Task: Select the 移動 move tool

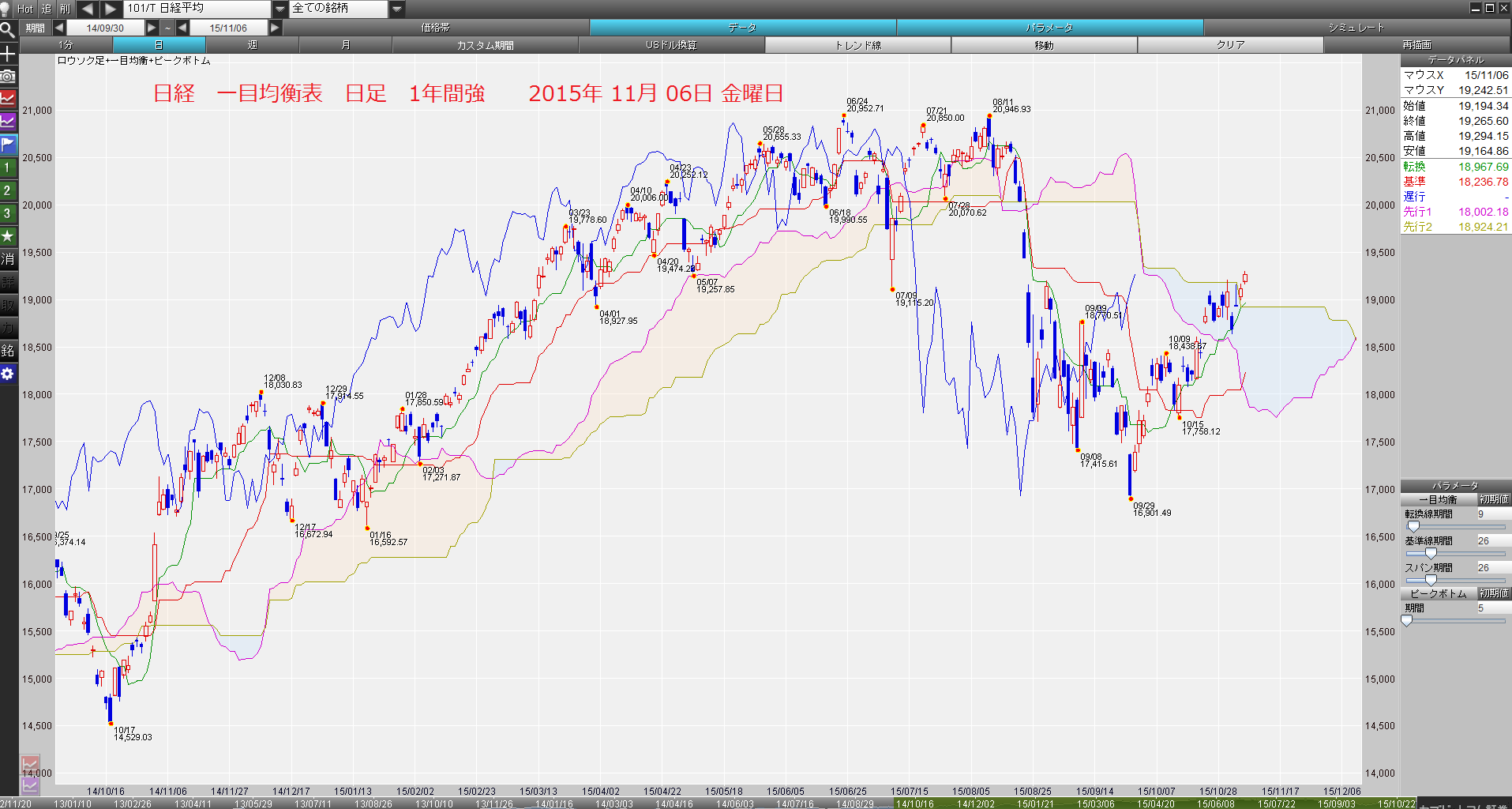Action: [x=1044, y=45]
